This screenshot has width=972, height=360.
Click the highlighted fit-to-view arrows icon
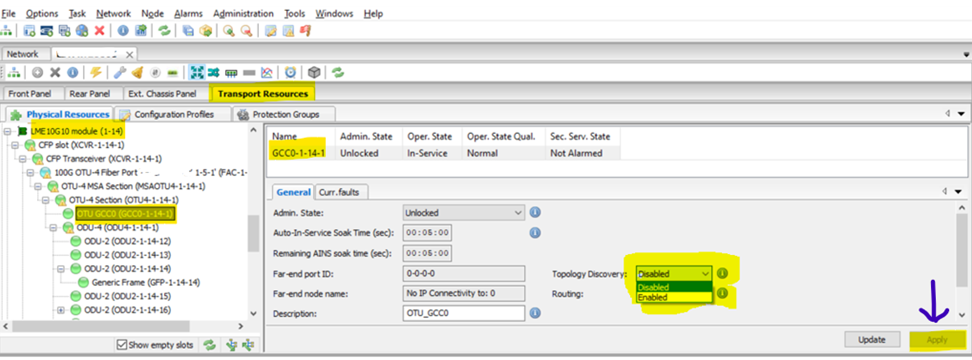pyautogui.click(x=197, y=72)
